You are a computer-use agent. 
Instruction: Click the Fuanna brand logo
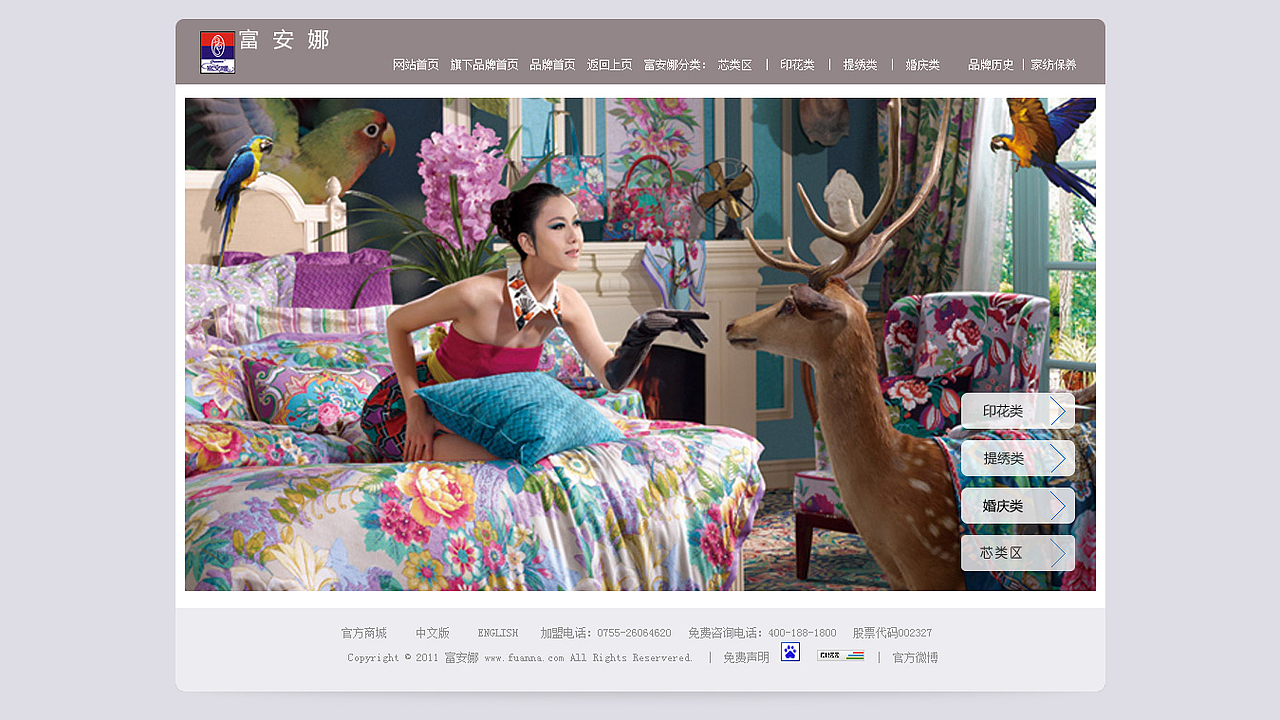click(x=217, y=52)
